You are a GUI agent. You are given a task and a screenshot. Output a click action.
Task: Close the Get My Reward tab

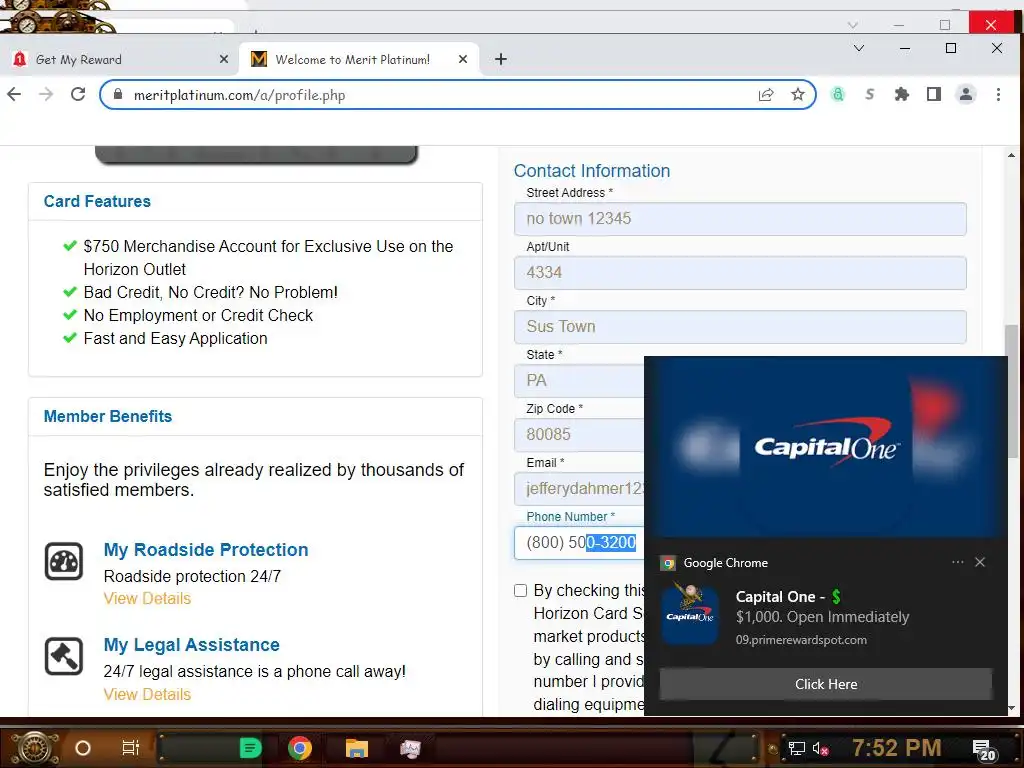tap(224, 59)
